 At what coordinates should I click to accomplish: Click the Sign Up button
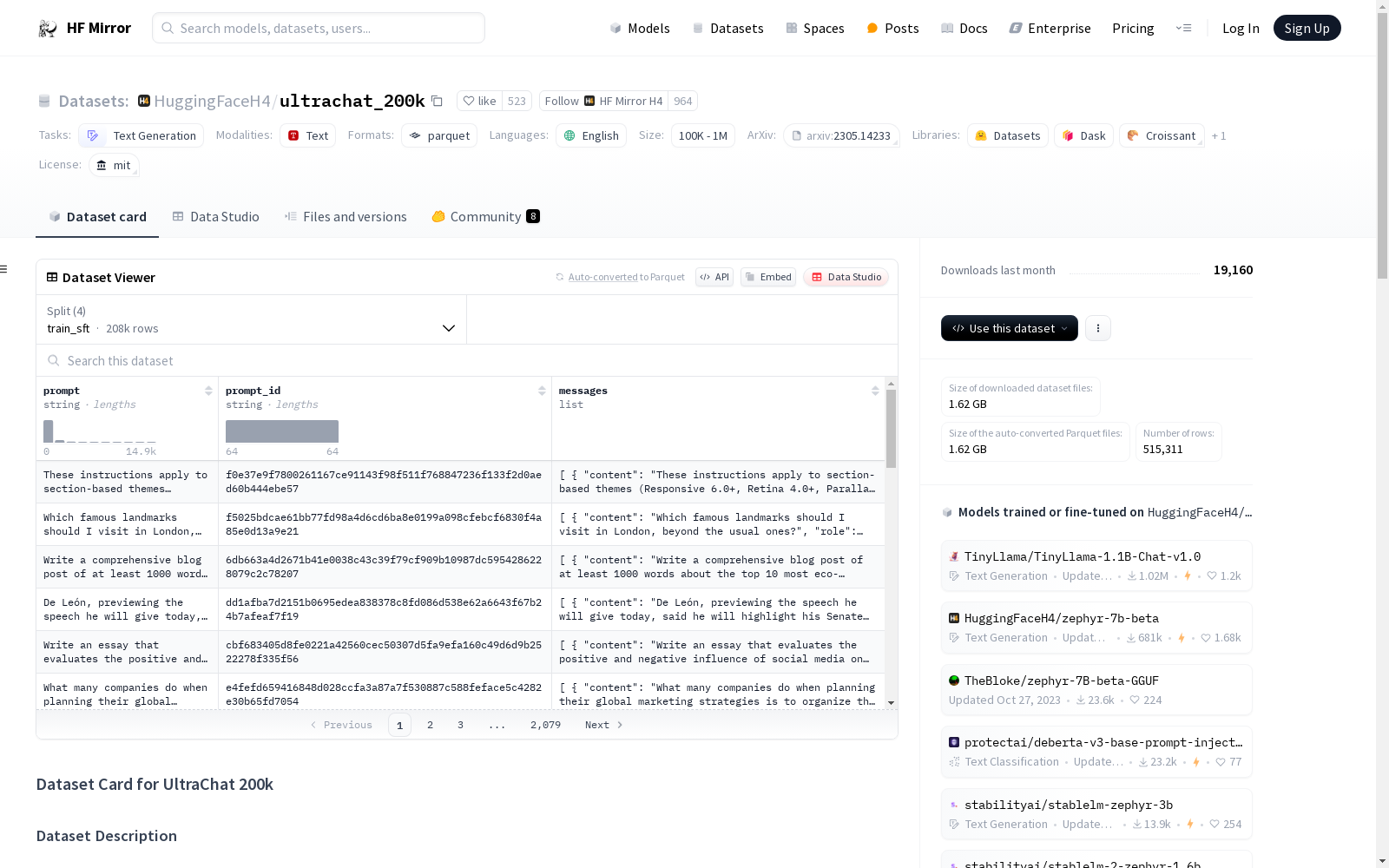coord(1307,28)
